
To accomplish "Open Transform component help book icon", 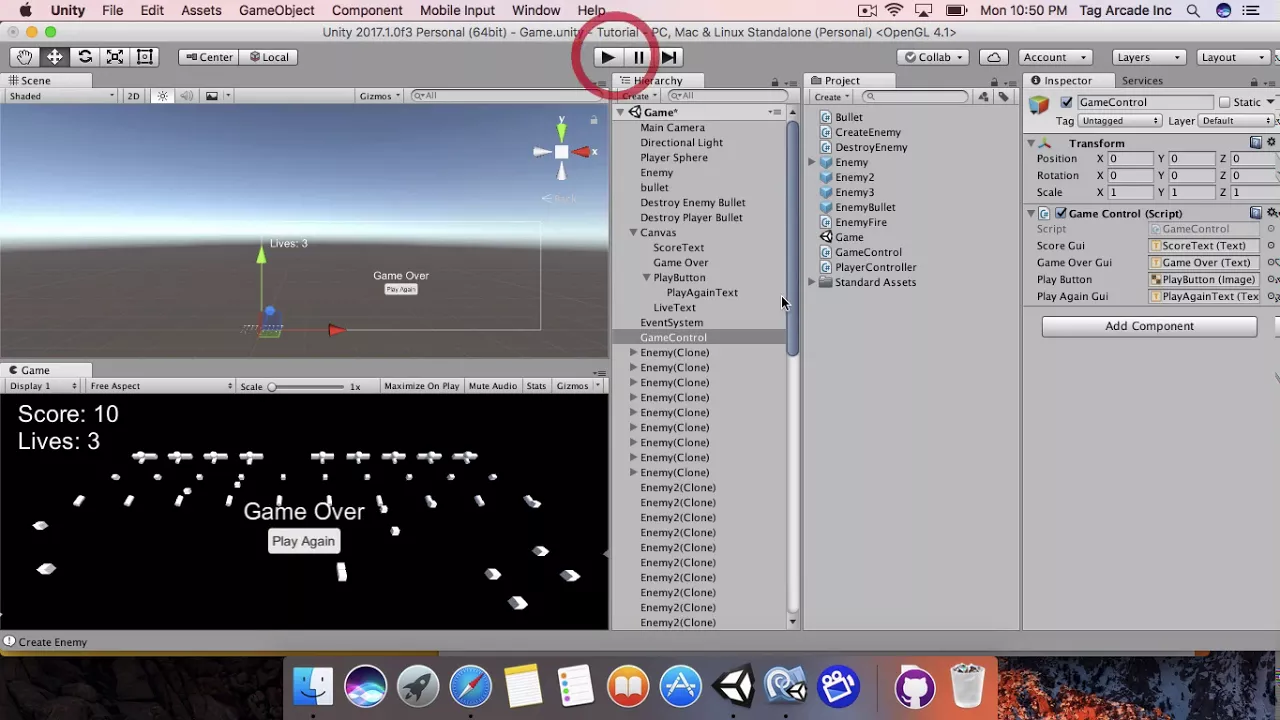I will point(1256,143).
